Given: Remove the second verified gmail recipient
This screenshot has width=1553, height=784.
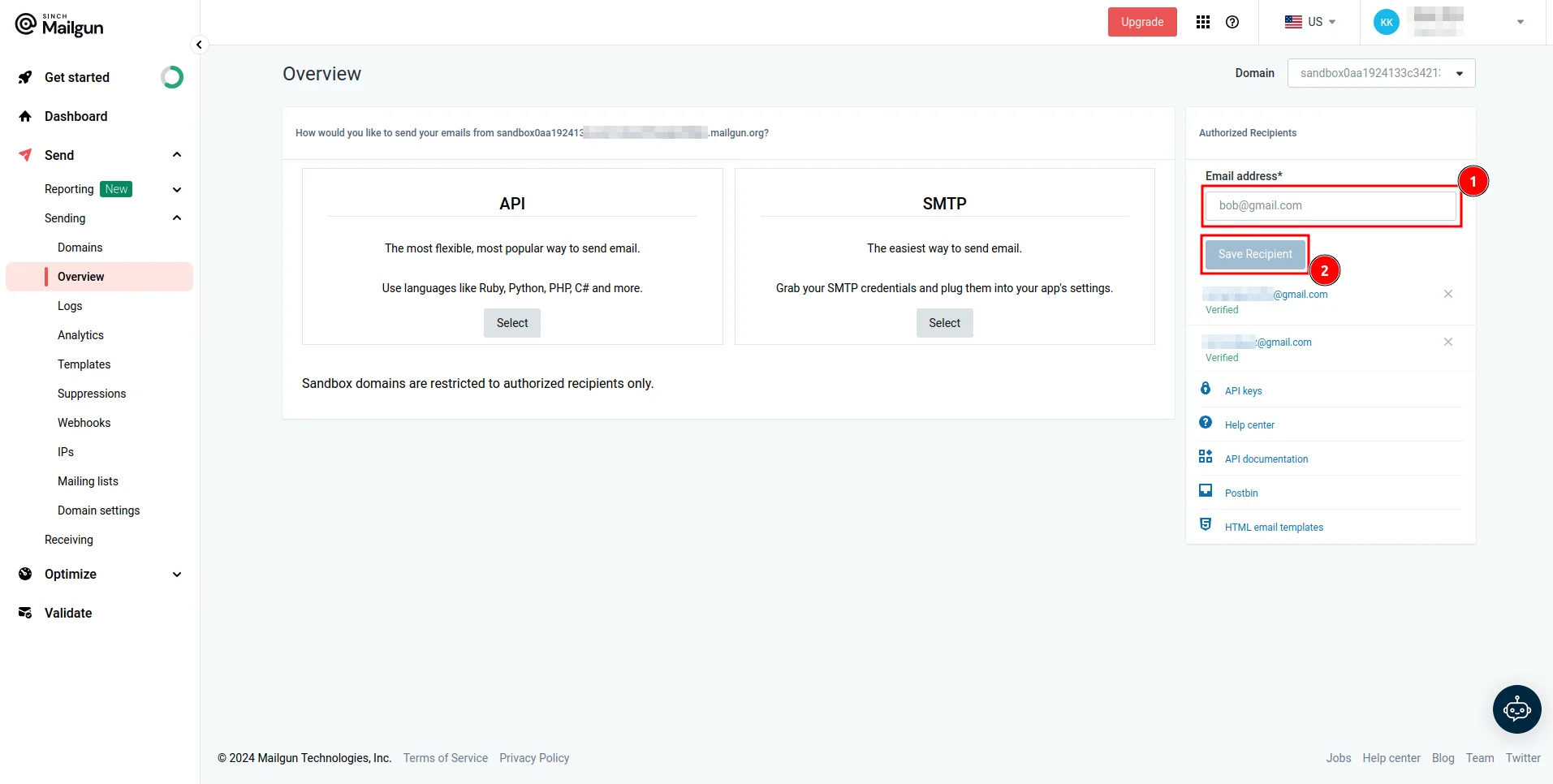Looking at the screenshot, I should point(1448,342).
